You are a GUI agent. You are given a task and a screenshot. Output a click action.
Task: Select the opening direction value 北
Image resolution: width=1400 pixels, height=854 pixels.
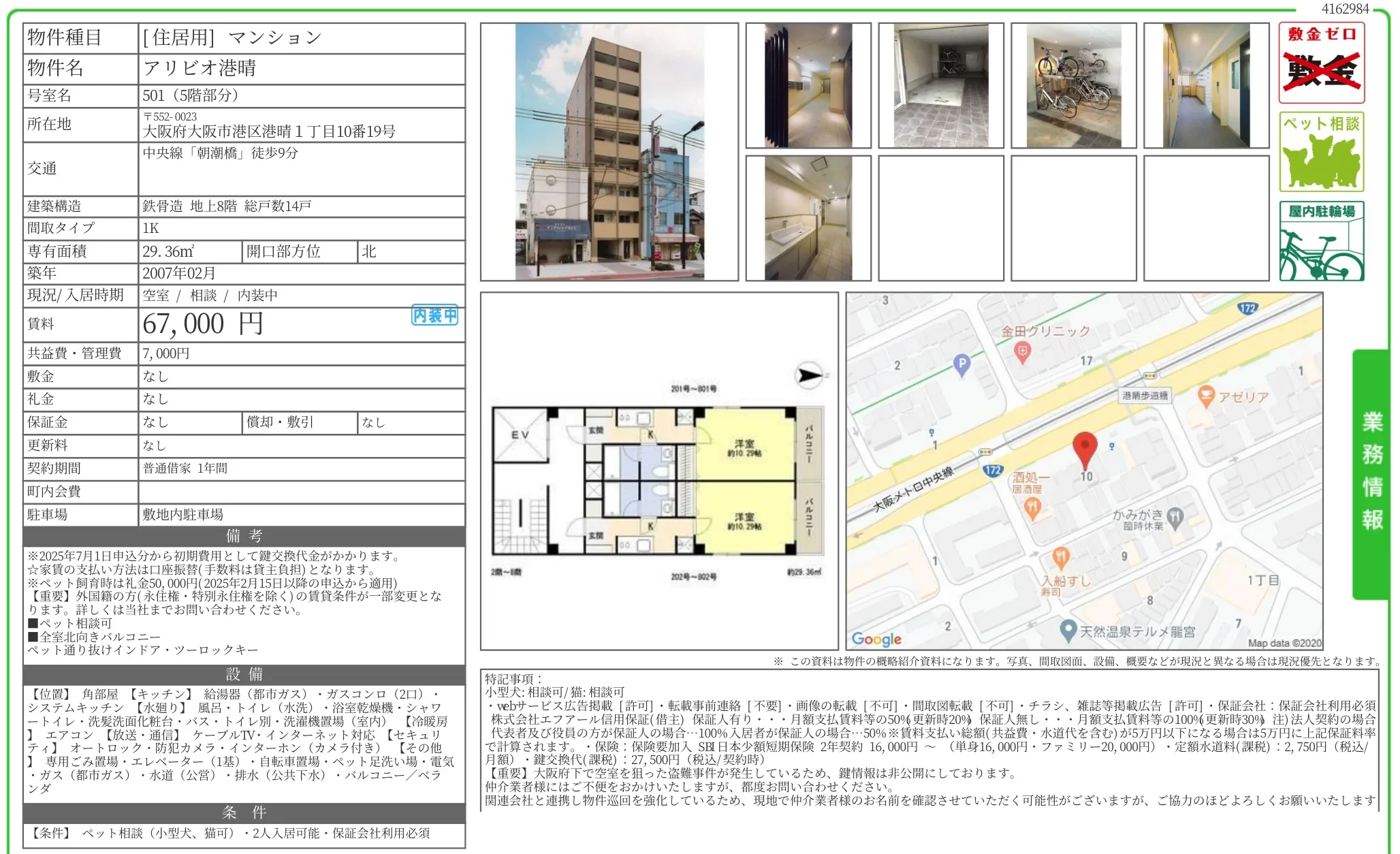click(369, 251)
